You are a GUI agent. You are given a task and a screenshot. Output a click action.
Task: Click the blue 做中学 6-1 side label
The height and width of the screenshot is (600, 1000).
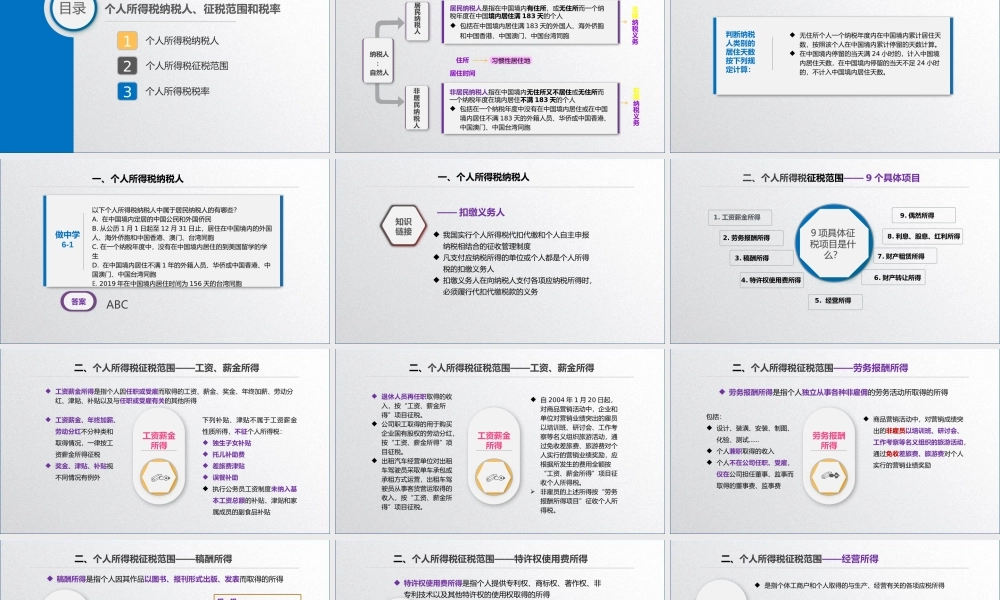[x=67, y=241]
